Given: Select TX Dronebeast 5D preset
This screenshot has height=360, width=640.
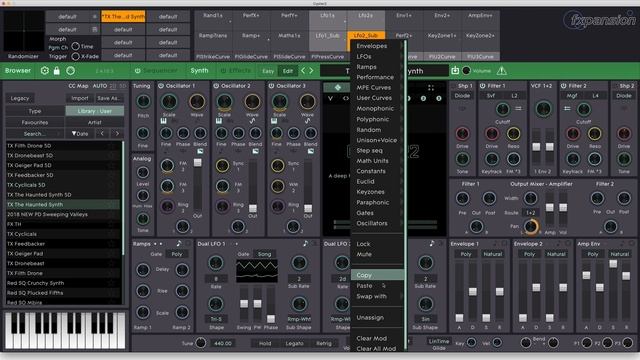Looking at the screenshot, I should (63, 156).
